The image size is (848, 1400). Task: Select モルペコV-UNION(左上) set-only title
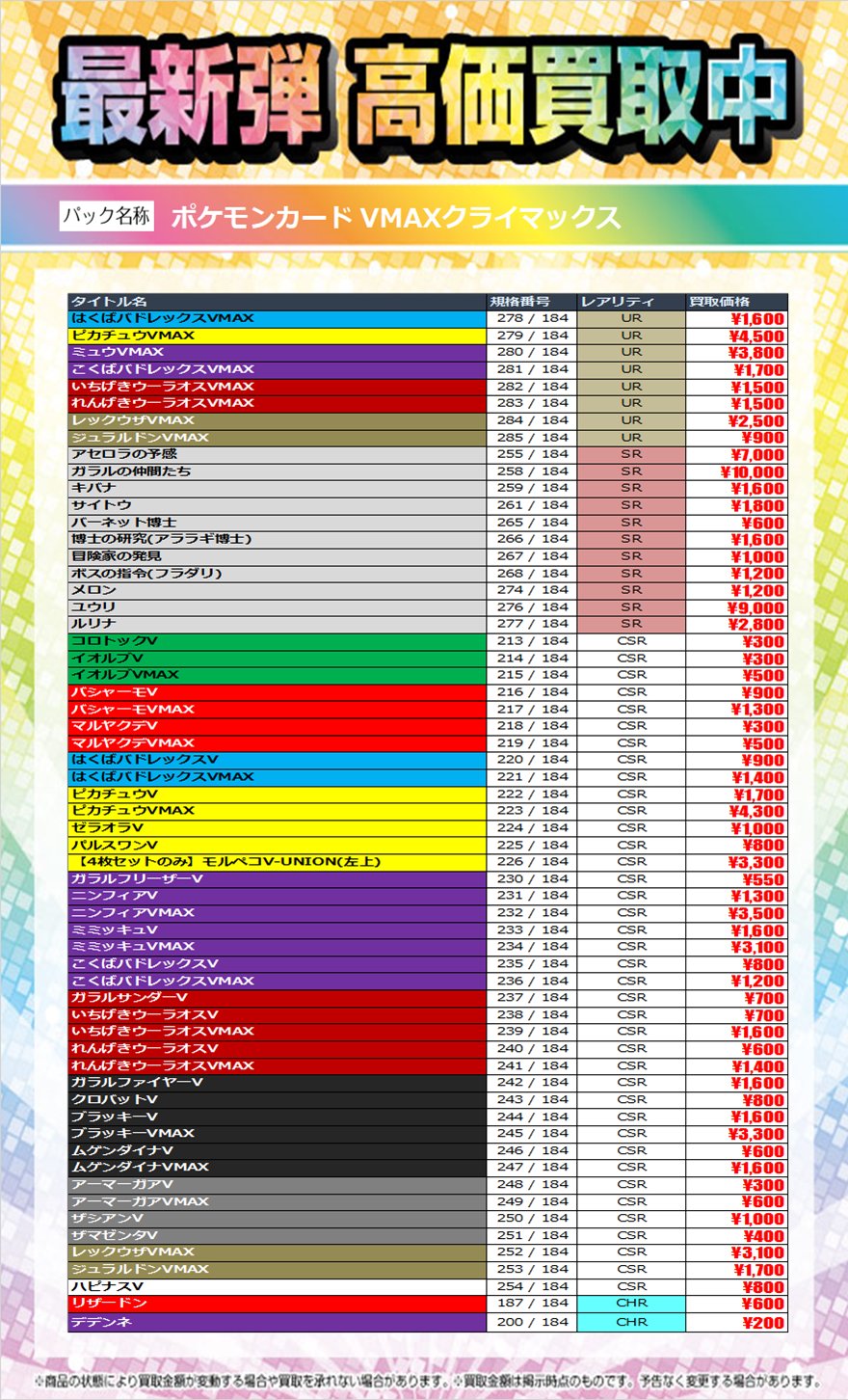pyautogui.click(x=278, y=862)
